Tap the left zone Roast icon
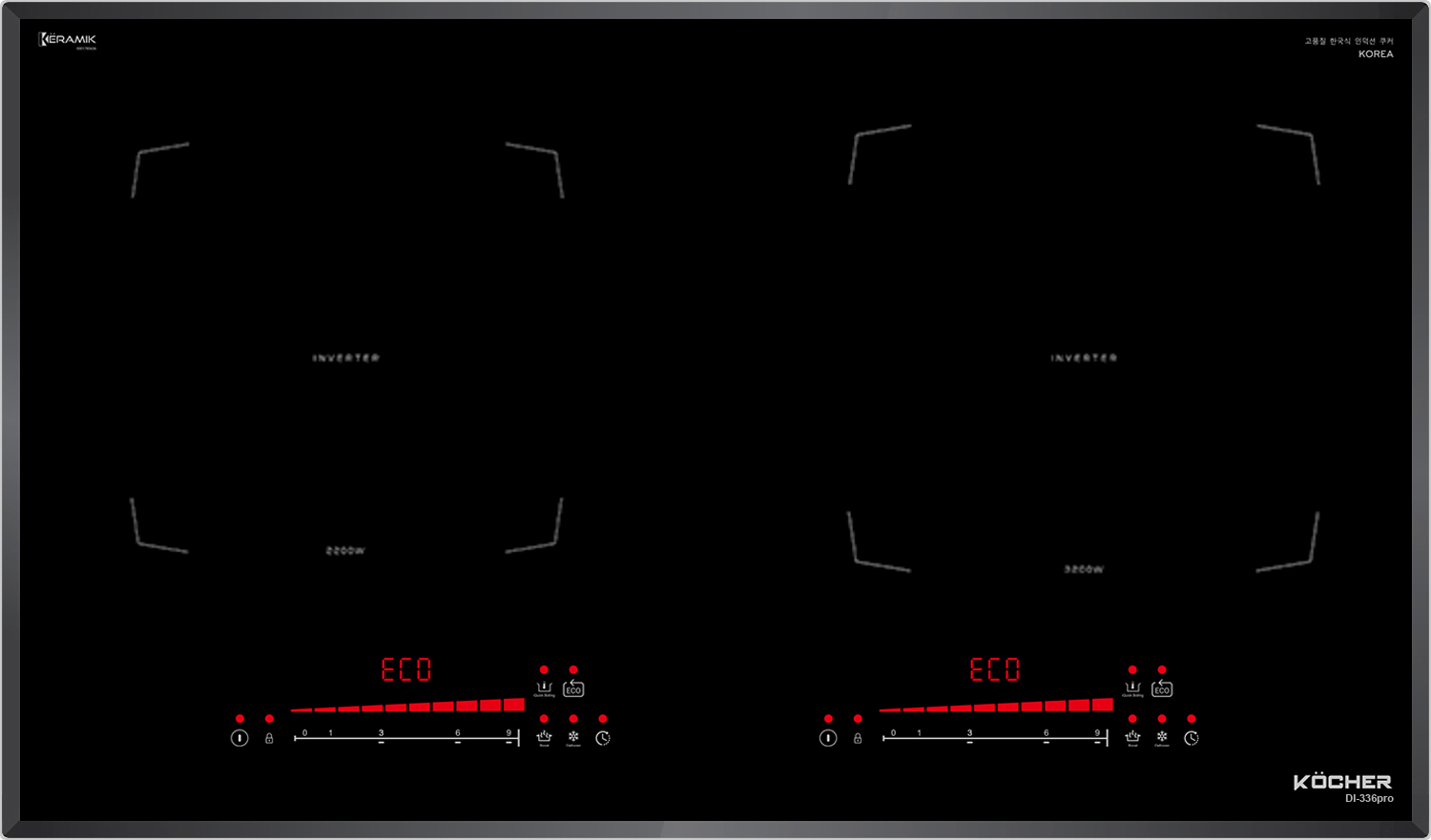The height and width of the screenshot is (840, 1431). coord(544,738)
